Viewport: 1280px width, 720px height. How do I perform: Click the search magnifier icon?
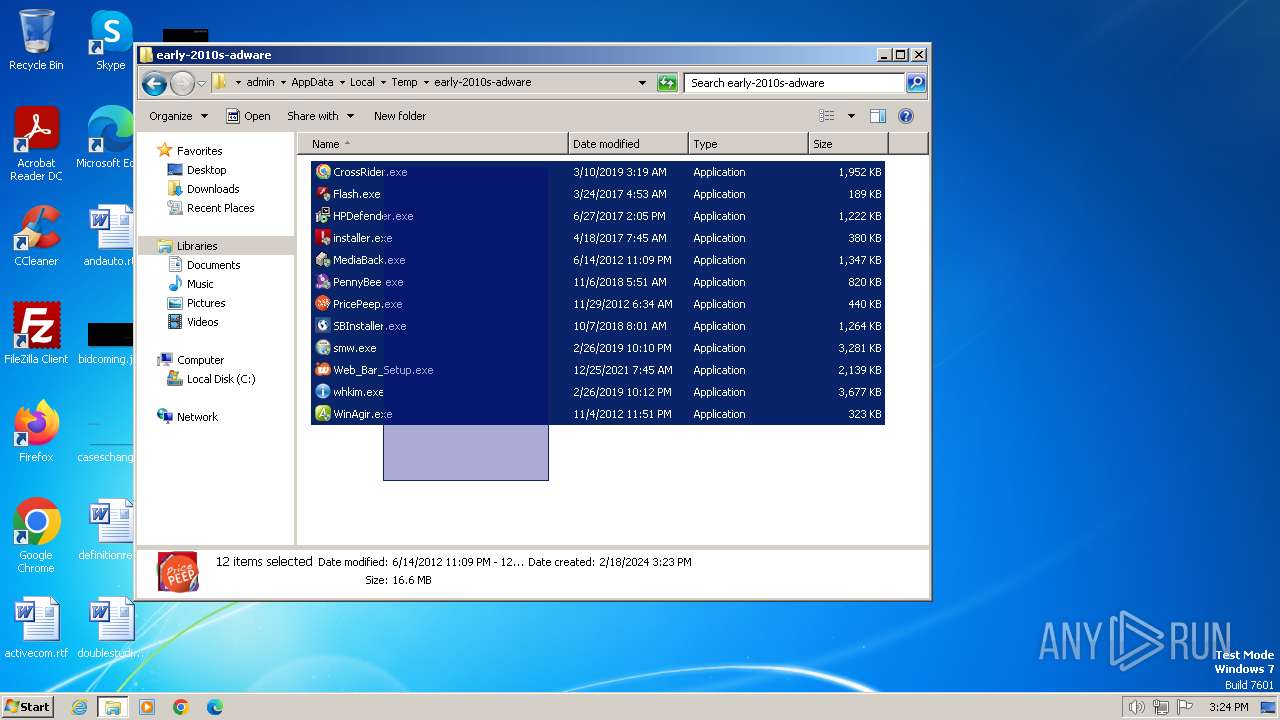(x=916, y=83)
